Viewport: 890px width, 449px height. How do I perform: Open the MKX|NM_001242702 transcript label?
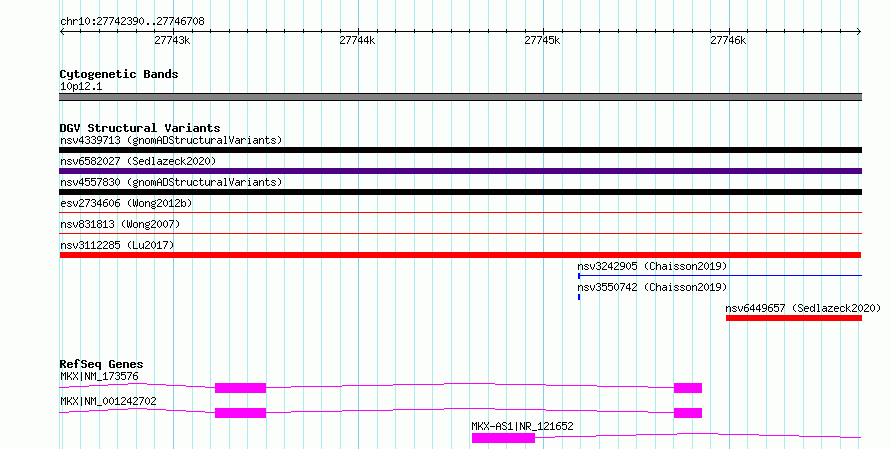108,401
